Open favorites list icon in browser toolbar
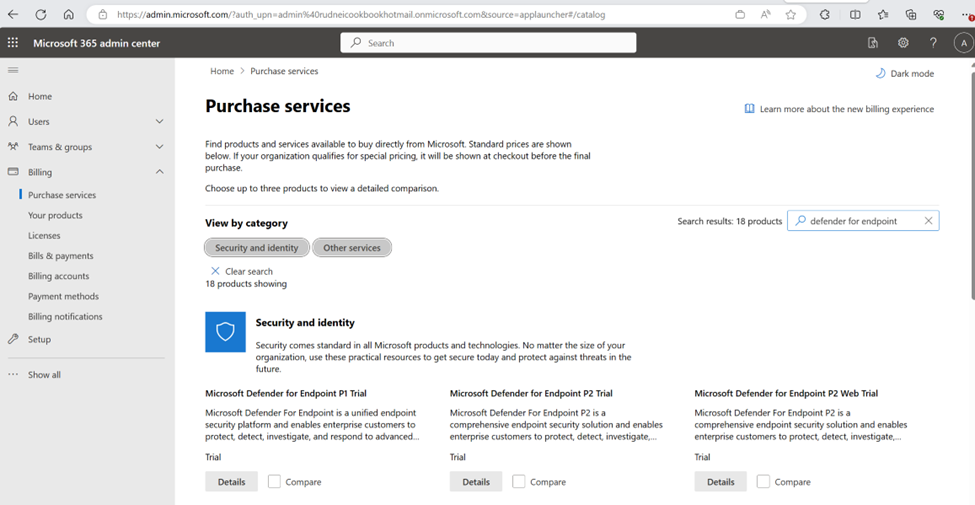The image size is (975, 505). (883, 14)
